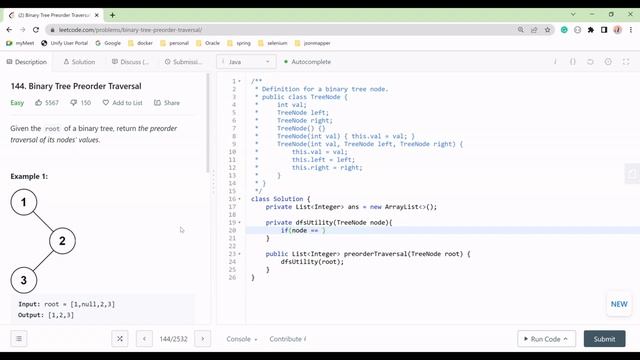Click the Run Code button
Image resolution: width=640 pixels, height=360 pixels.
[547, 339]
